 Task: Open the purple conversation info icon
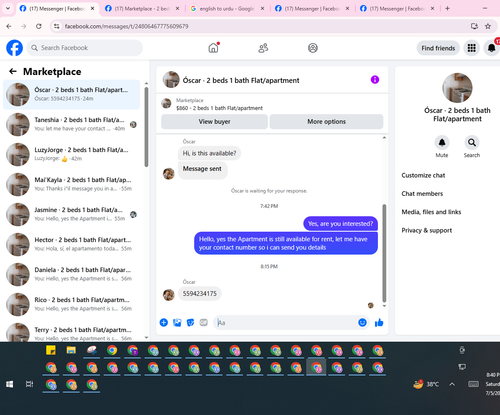[x=375, y=80]
